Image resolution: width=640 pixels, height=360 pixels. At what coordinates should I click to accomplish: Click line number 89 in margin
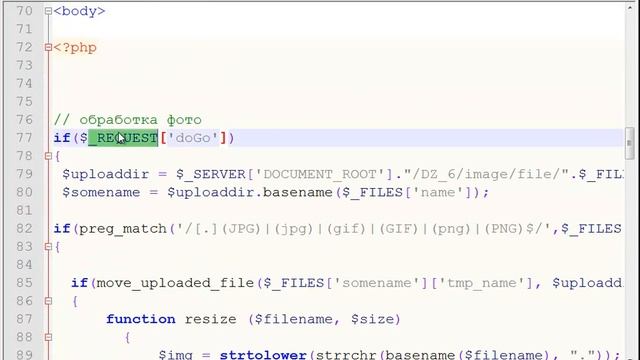(x=24, y=354)
